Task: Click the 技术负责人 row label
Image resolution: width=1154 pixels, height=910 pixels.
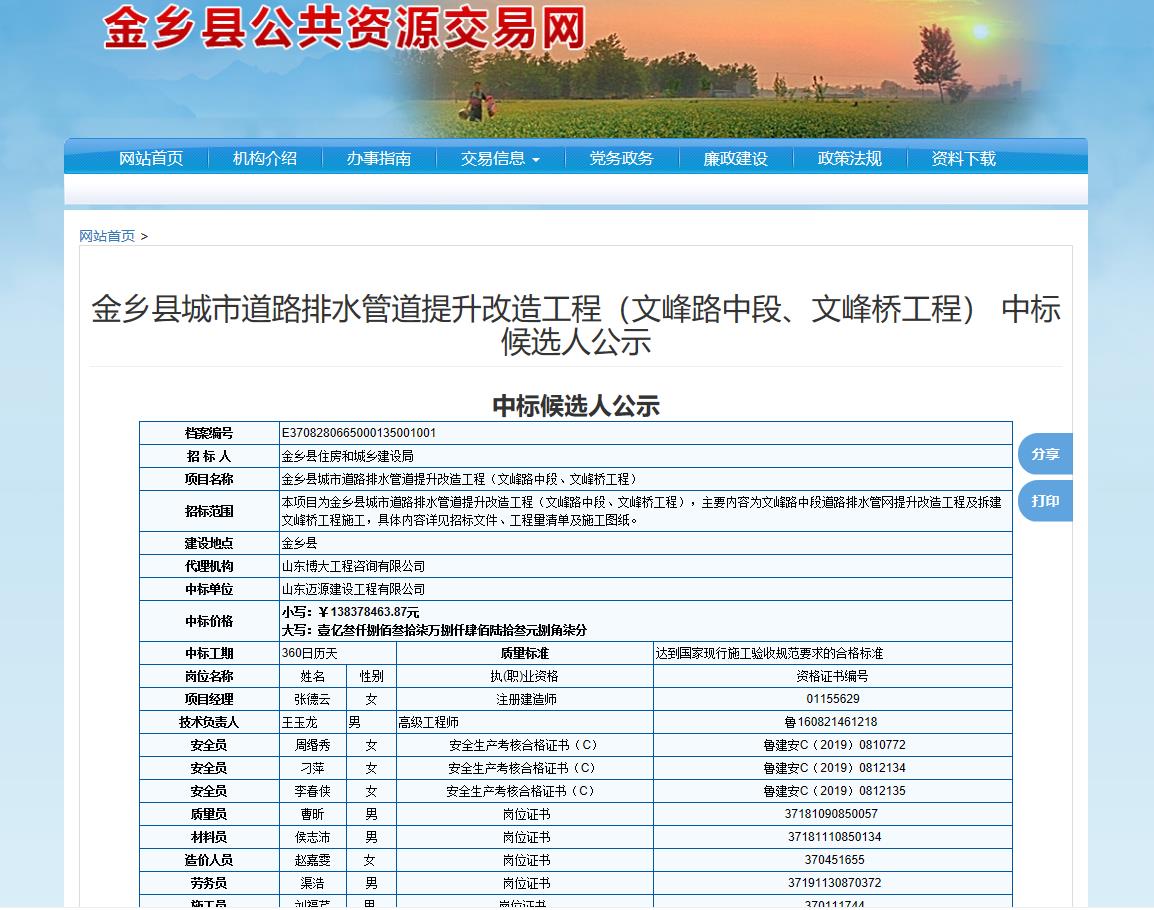Action: tap(209, 722)
